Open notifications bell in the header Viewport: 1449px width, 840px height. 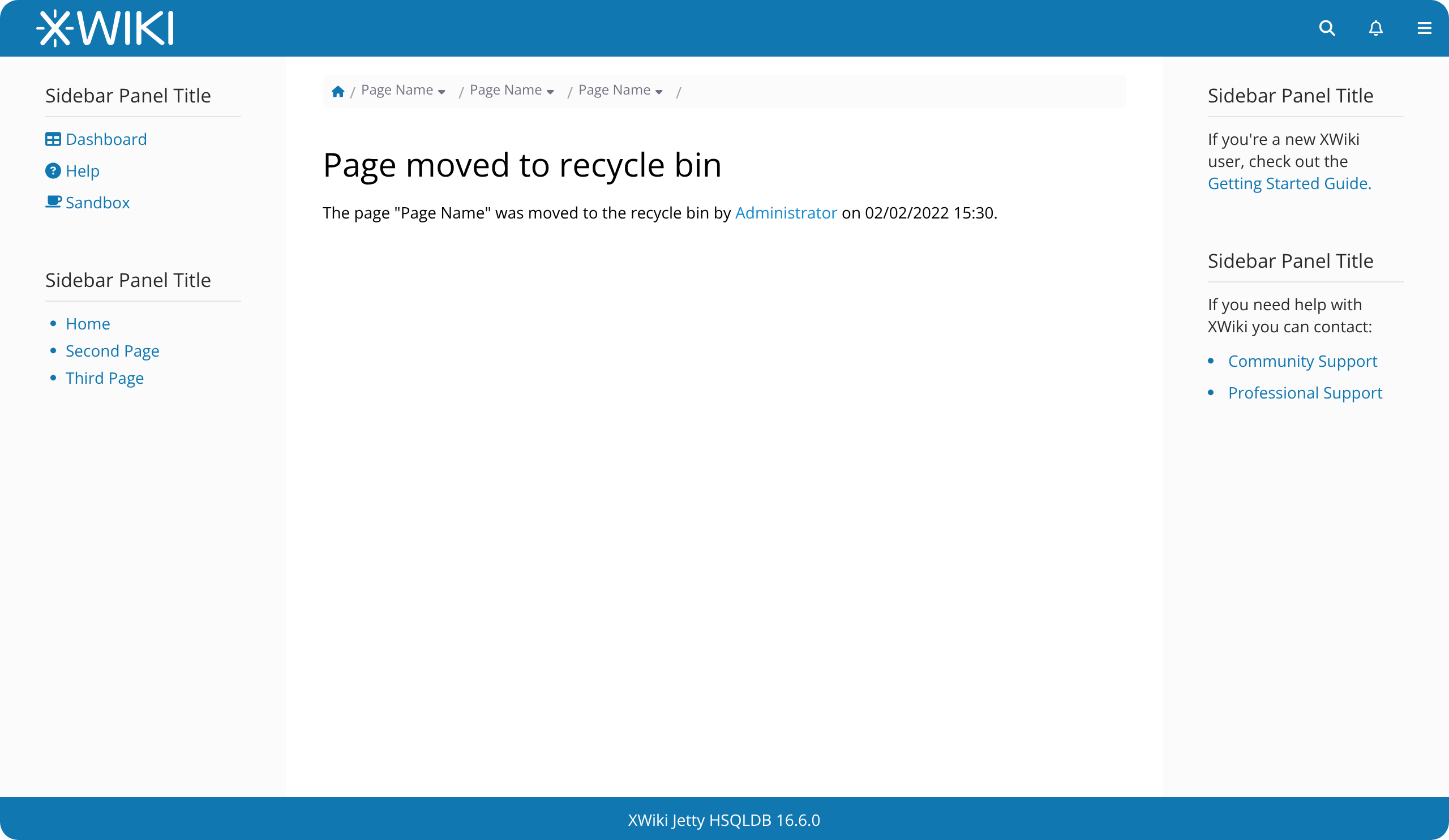click(x=1375, y=28)
